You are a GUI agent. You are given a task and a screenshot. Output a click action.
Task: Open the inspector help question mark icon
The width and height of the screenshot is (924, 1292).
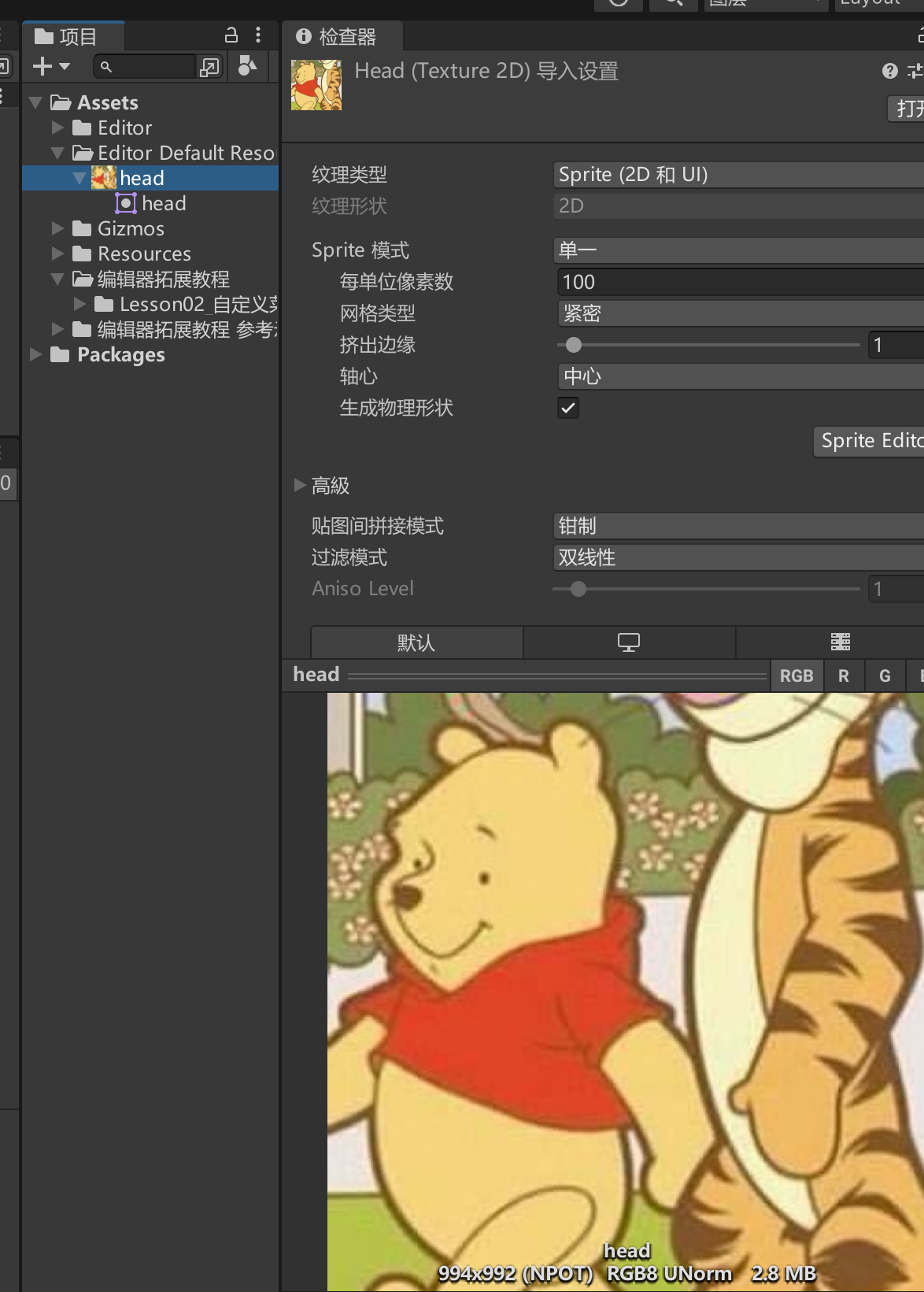889,72
